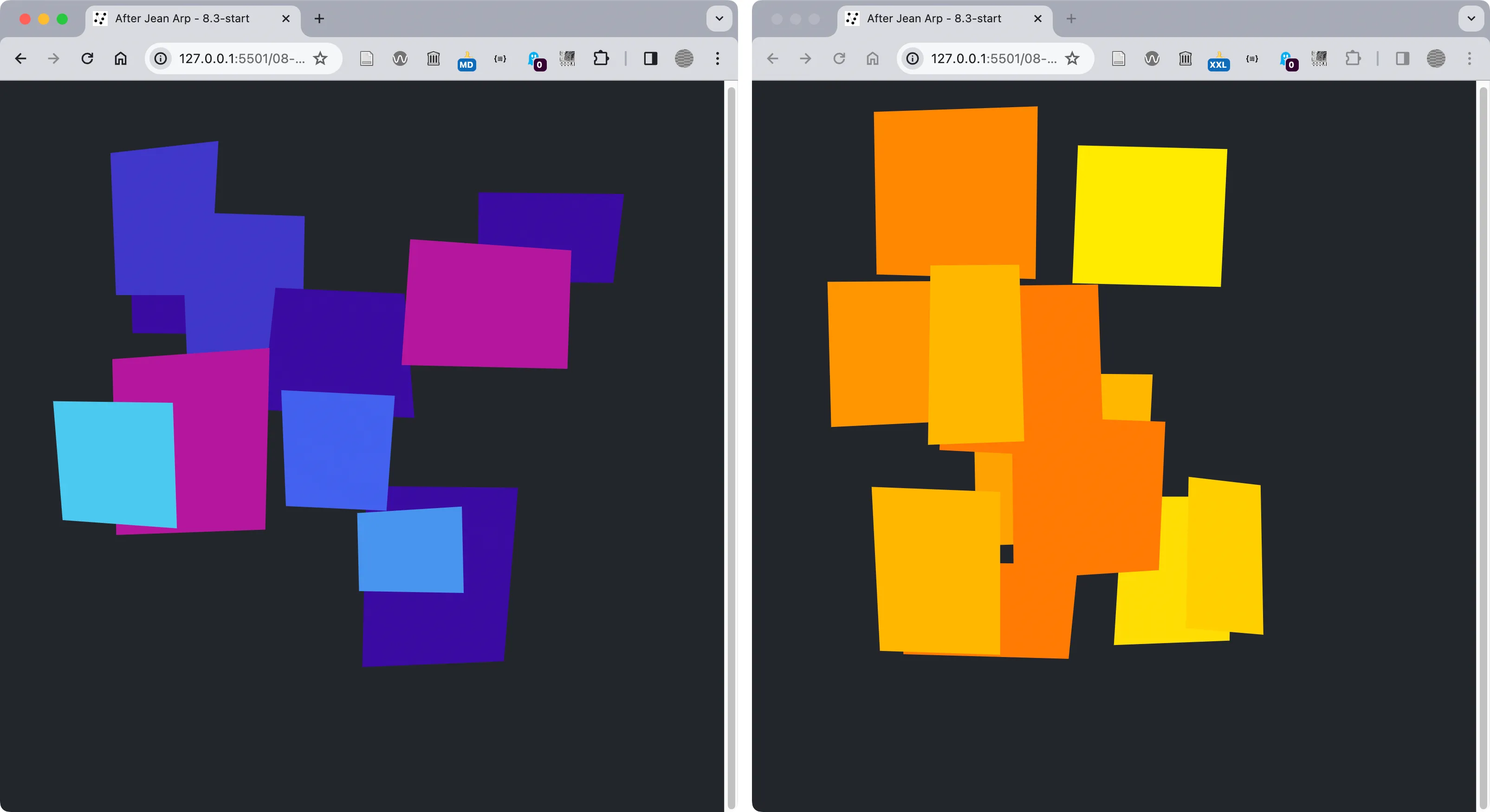Reload the page in the left window
This screenshot has height=812, width=1490.
87,59
